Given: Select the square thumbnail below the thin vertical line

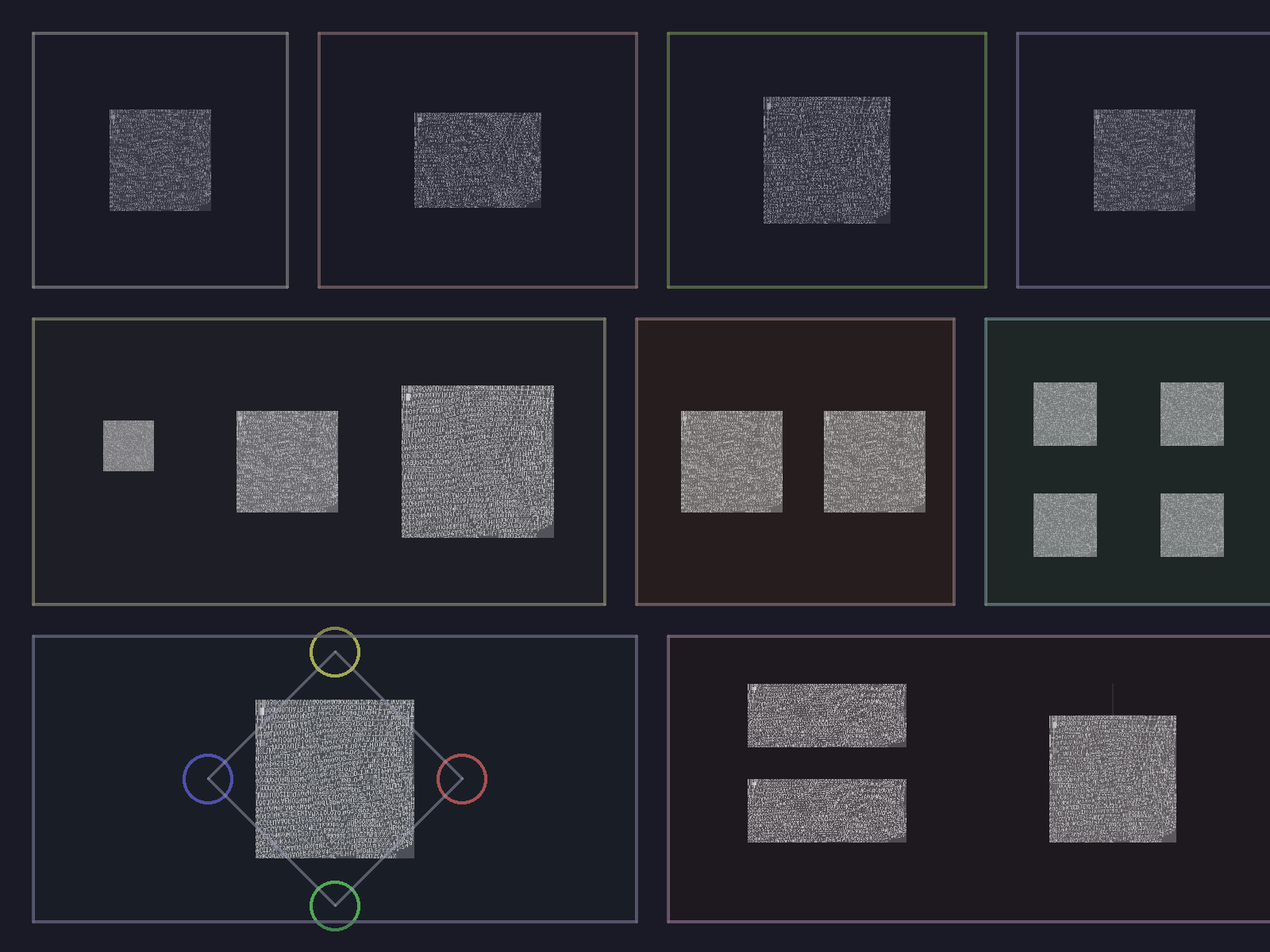Looking at the screenshot, I should click(x=1113, y=779).
